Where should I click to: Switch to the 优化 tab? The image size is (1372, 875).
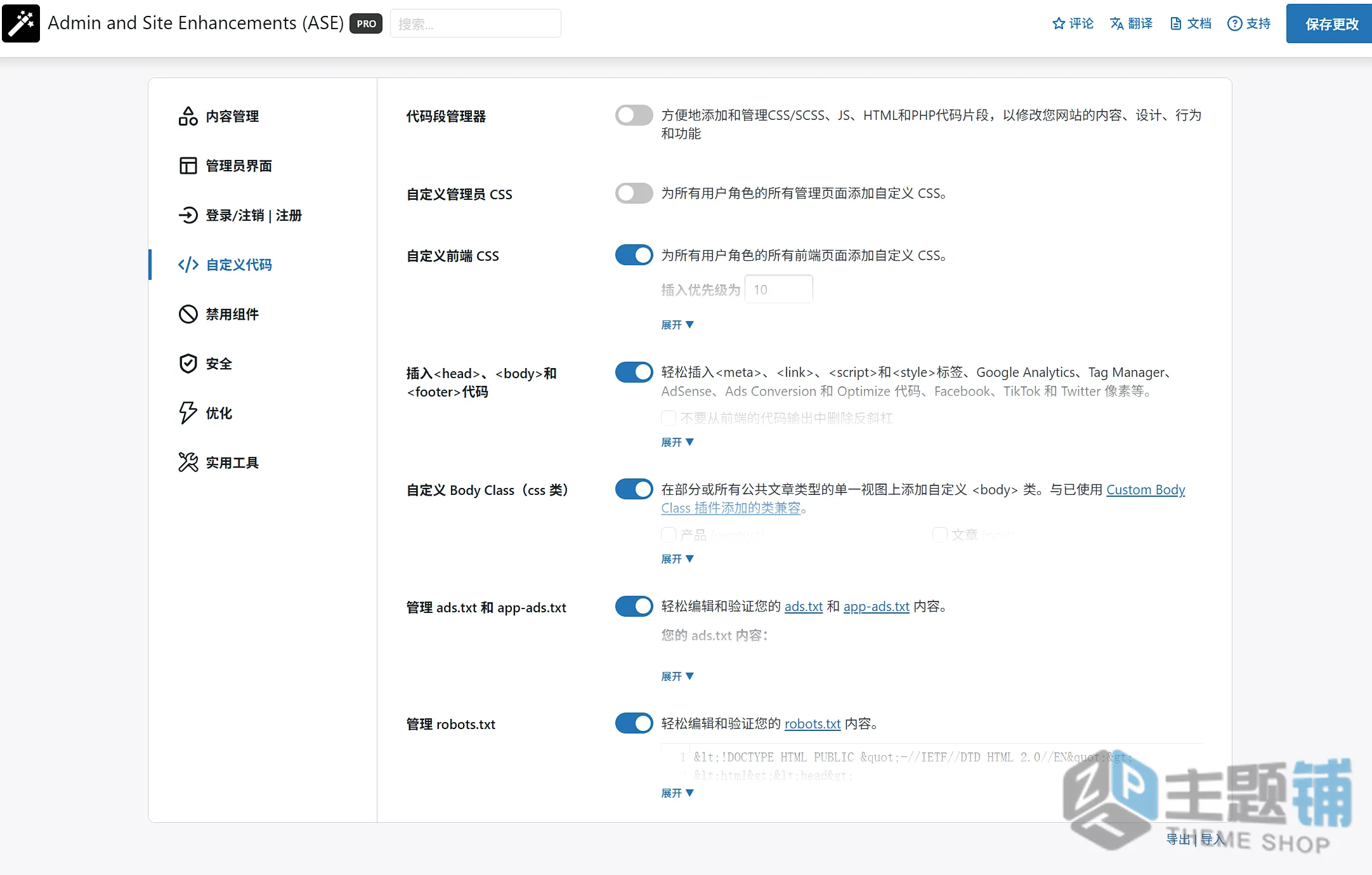pos(263,413)
